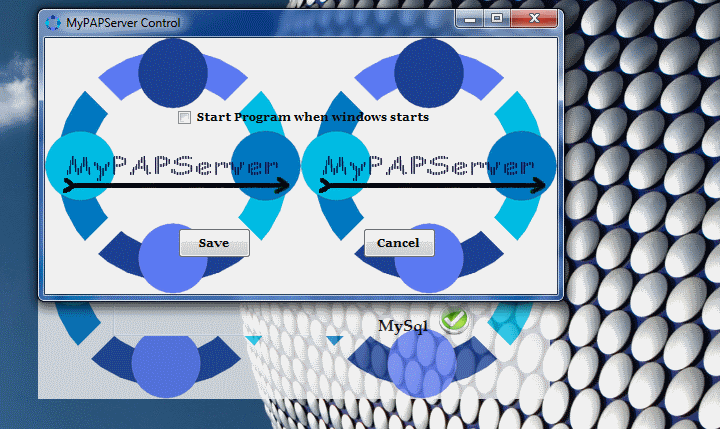Click the MyPAPServer icon in title bar
The height and width of the screenshot is (429, 720).
click(53, 21)
